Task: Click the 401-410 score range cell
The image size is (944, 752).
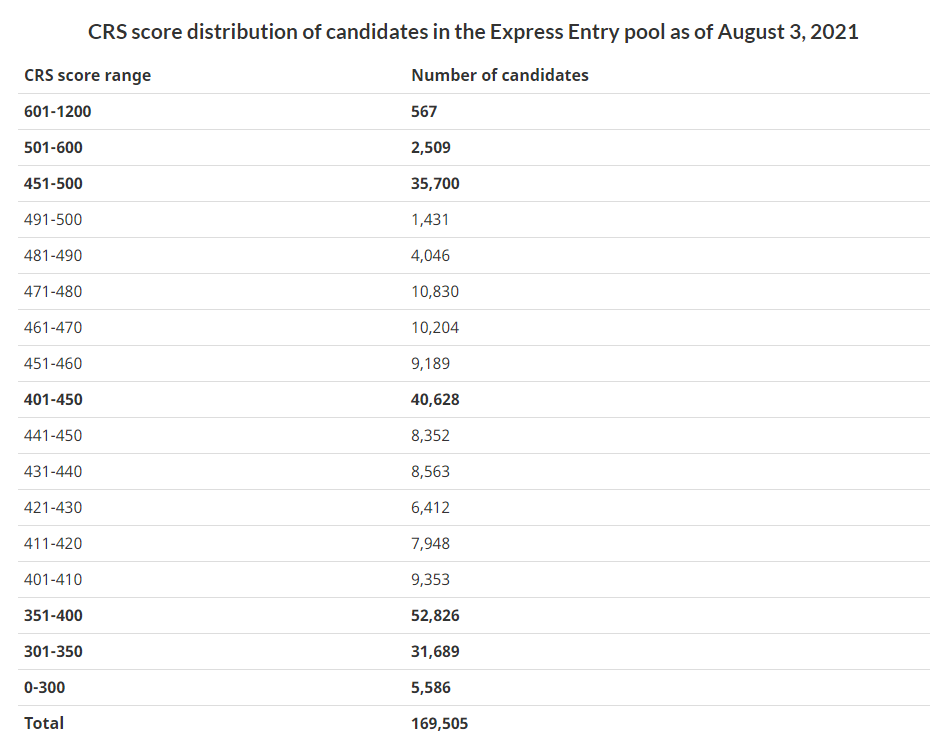Action: [53, 579]
